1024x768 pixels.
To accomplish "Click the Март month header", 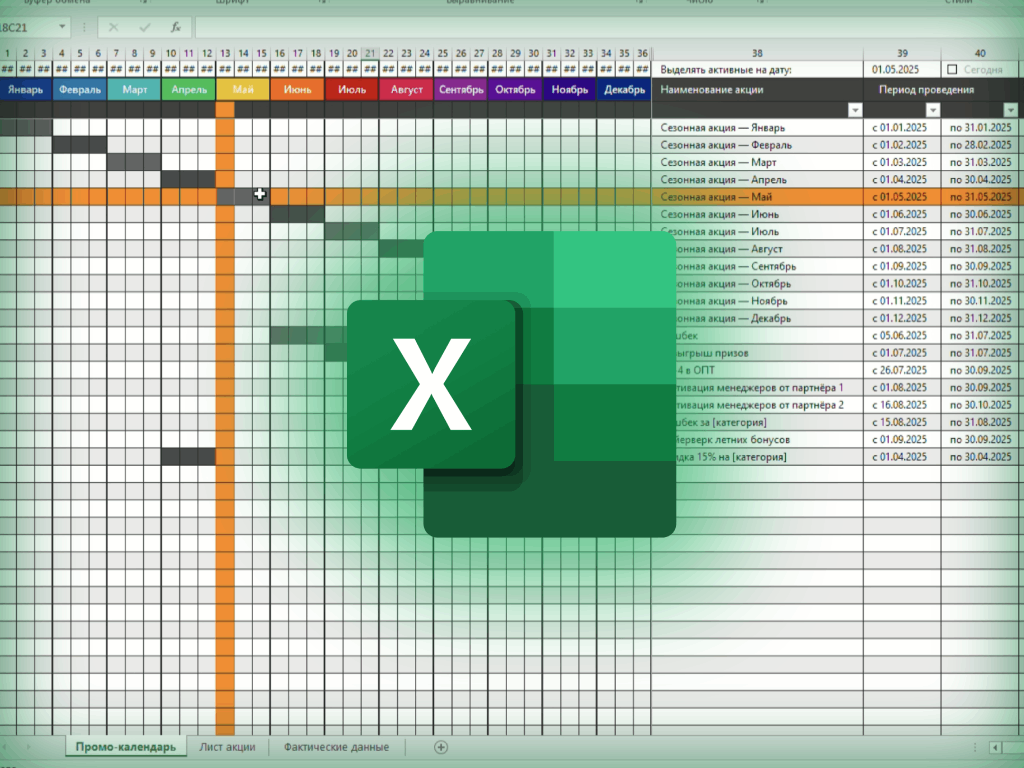I will tap(135, 89).
